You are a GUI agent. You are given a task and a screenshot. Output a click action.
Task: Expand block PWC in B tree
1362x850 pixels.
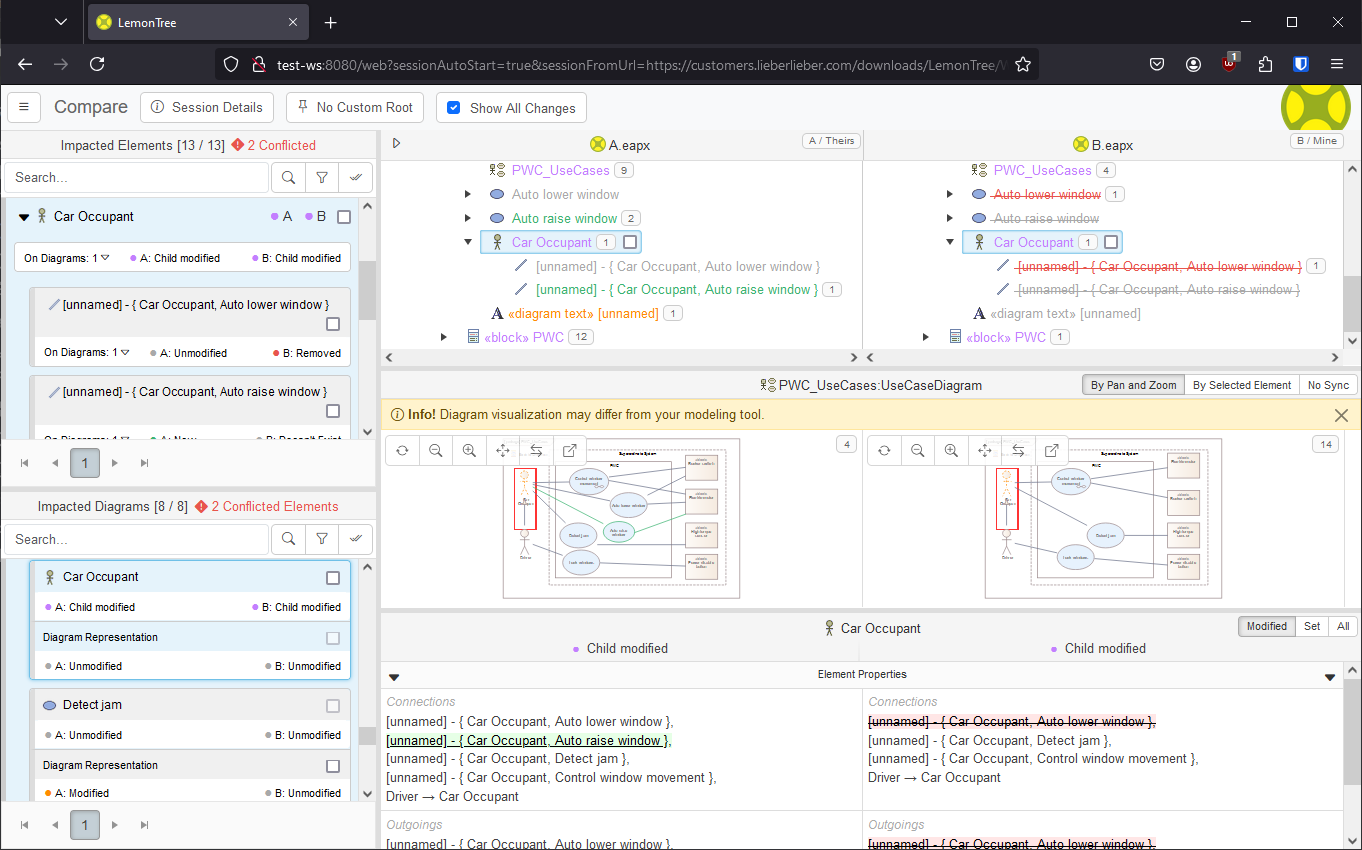pos(925,337)
